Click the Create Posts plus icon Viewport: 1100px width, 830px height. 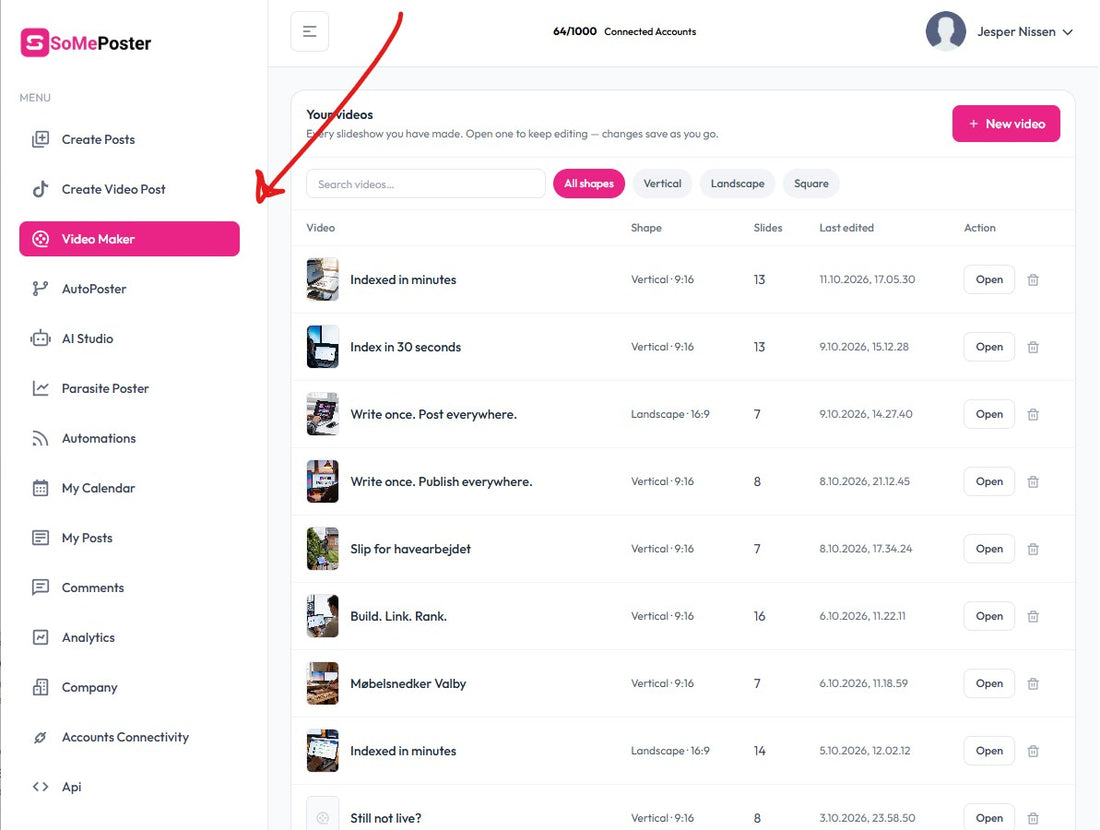(x=41, y=139)
